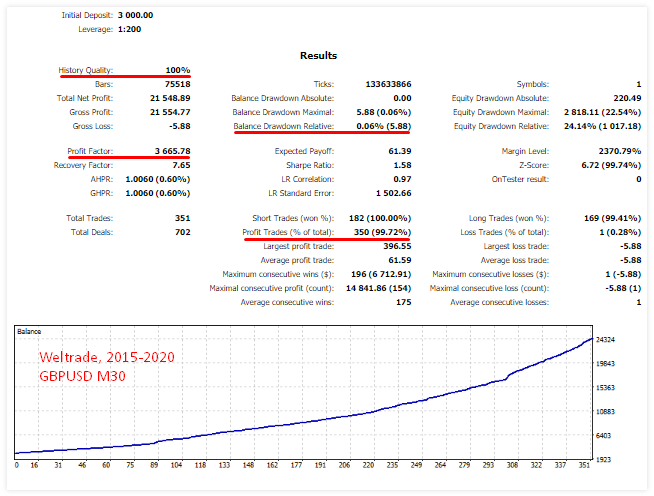
Task: Click the Largest profit trade value 396.55
Action: coord(397,247)
